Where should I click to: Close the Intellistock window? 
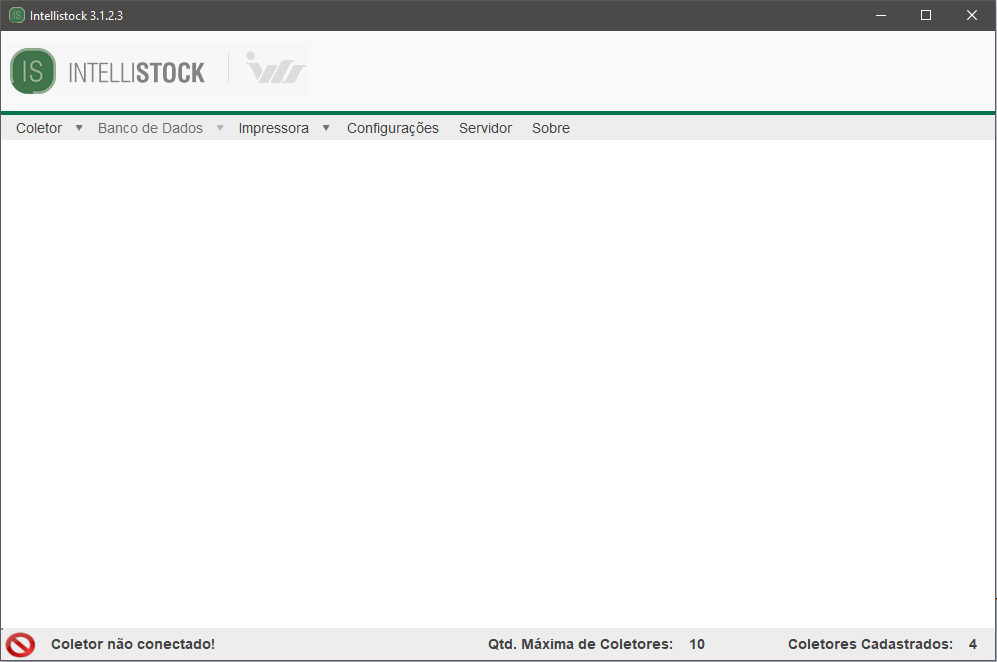tap(972, 15)
